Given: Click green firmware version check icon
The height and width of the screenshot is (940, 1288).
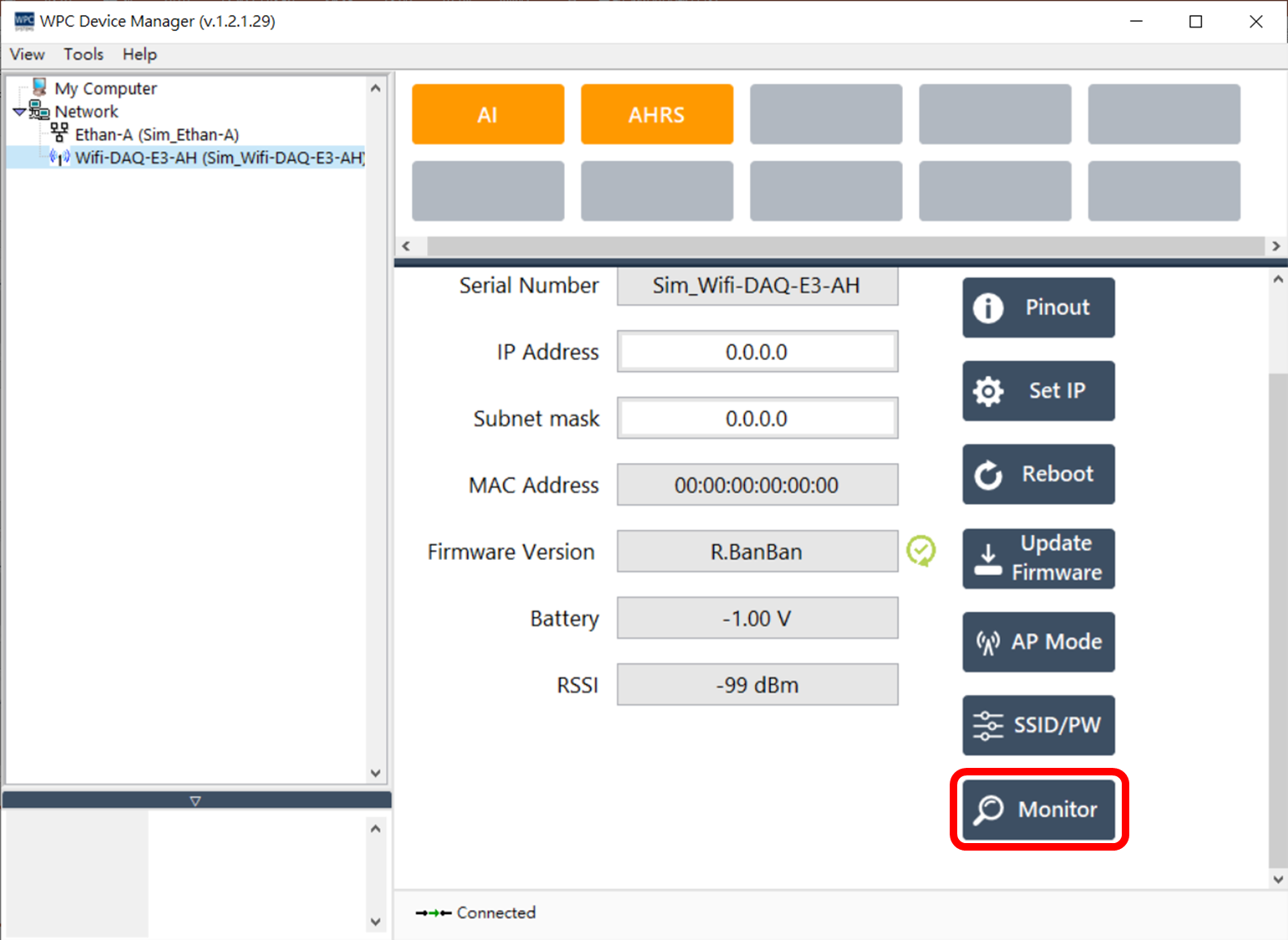Looking at the screenshot, I should point(921,551).
